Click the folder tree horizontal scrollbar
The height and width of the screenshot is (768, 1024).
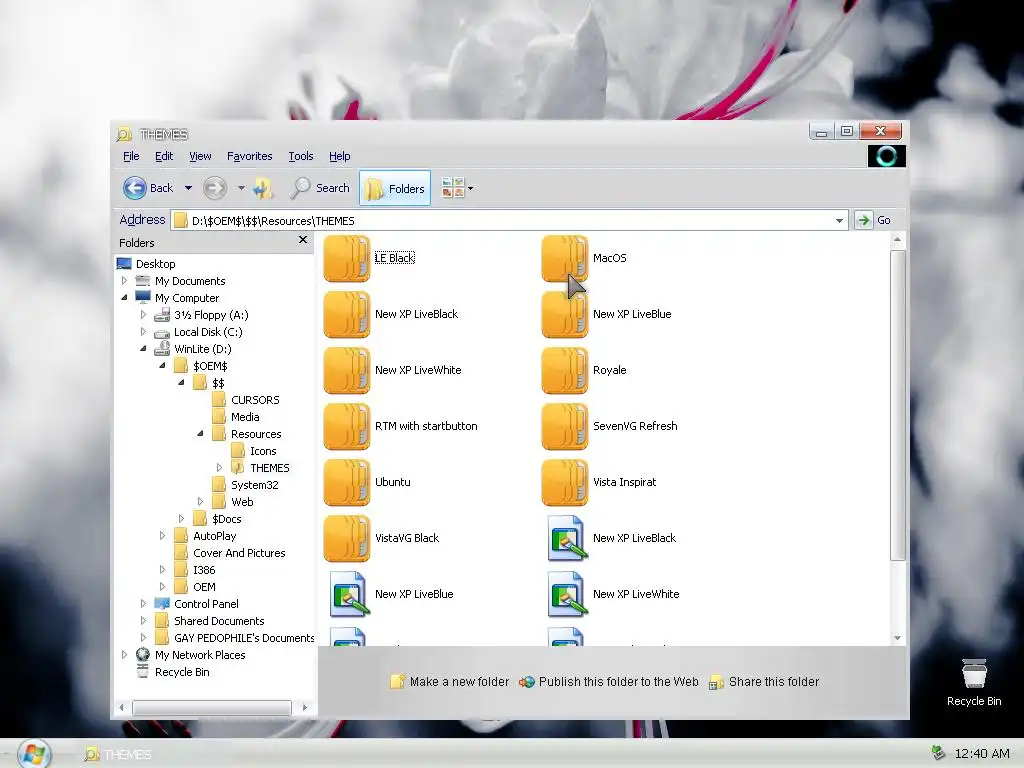212,707
